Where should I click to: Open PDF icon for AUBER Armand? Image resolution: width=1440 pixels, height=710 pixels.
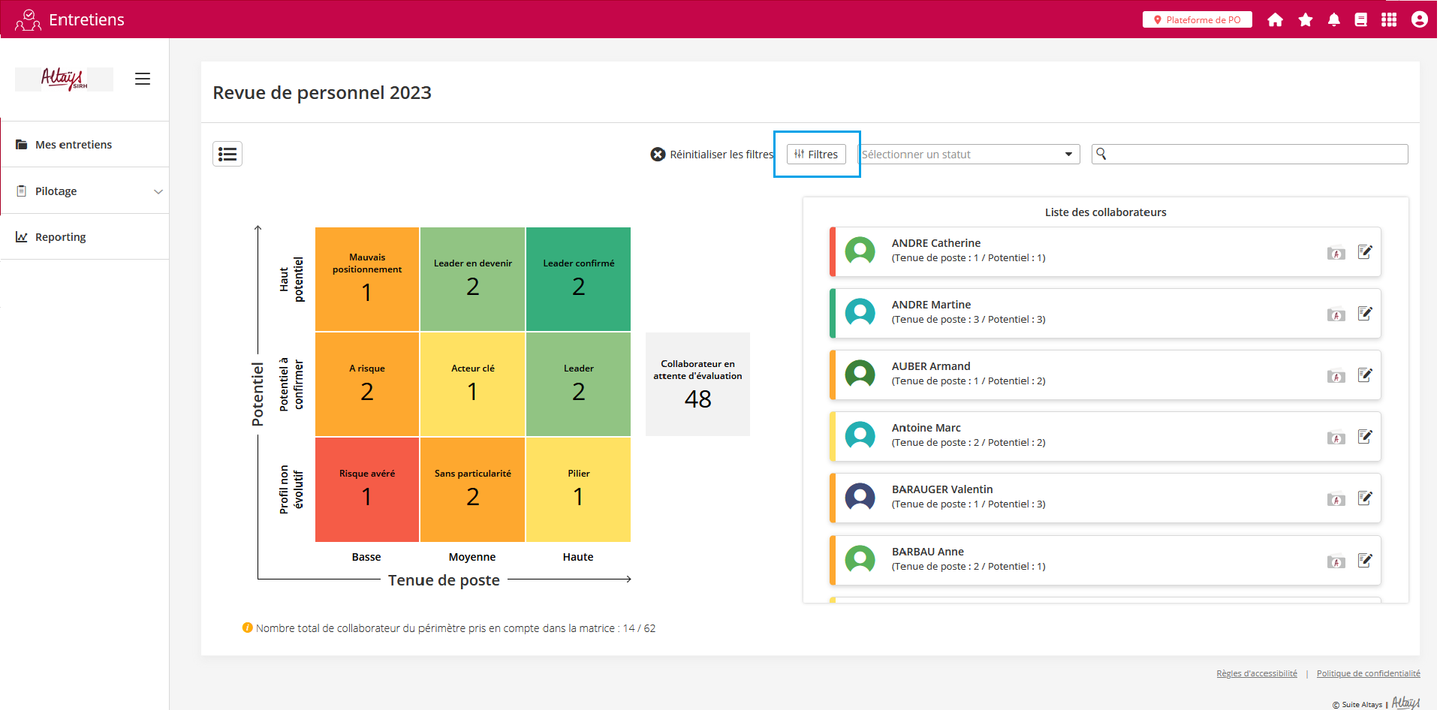pyautogui.click(x=1336, y=376)
